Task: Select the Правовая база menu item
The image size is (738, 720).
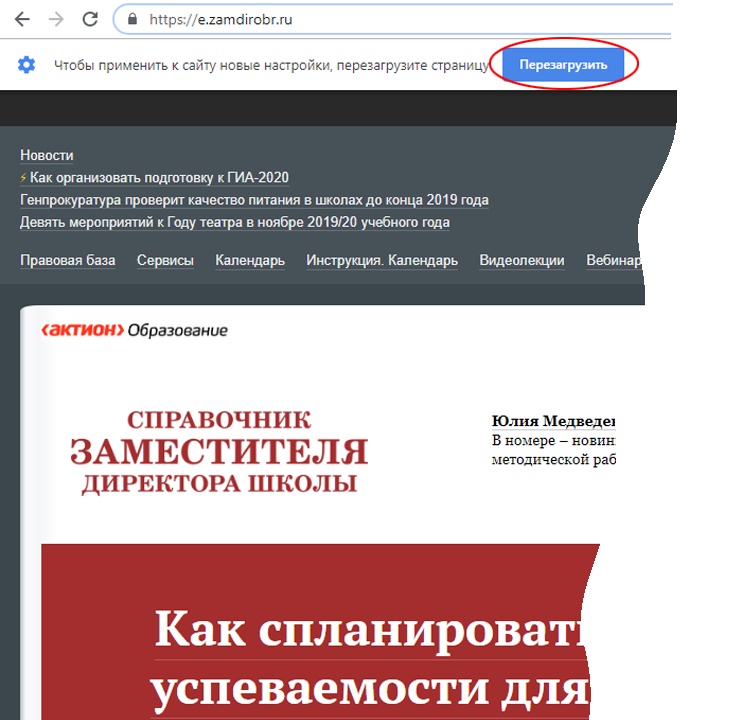Action: tap(68, 260)
